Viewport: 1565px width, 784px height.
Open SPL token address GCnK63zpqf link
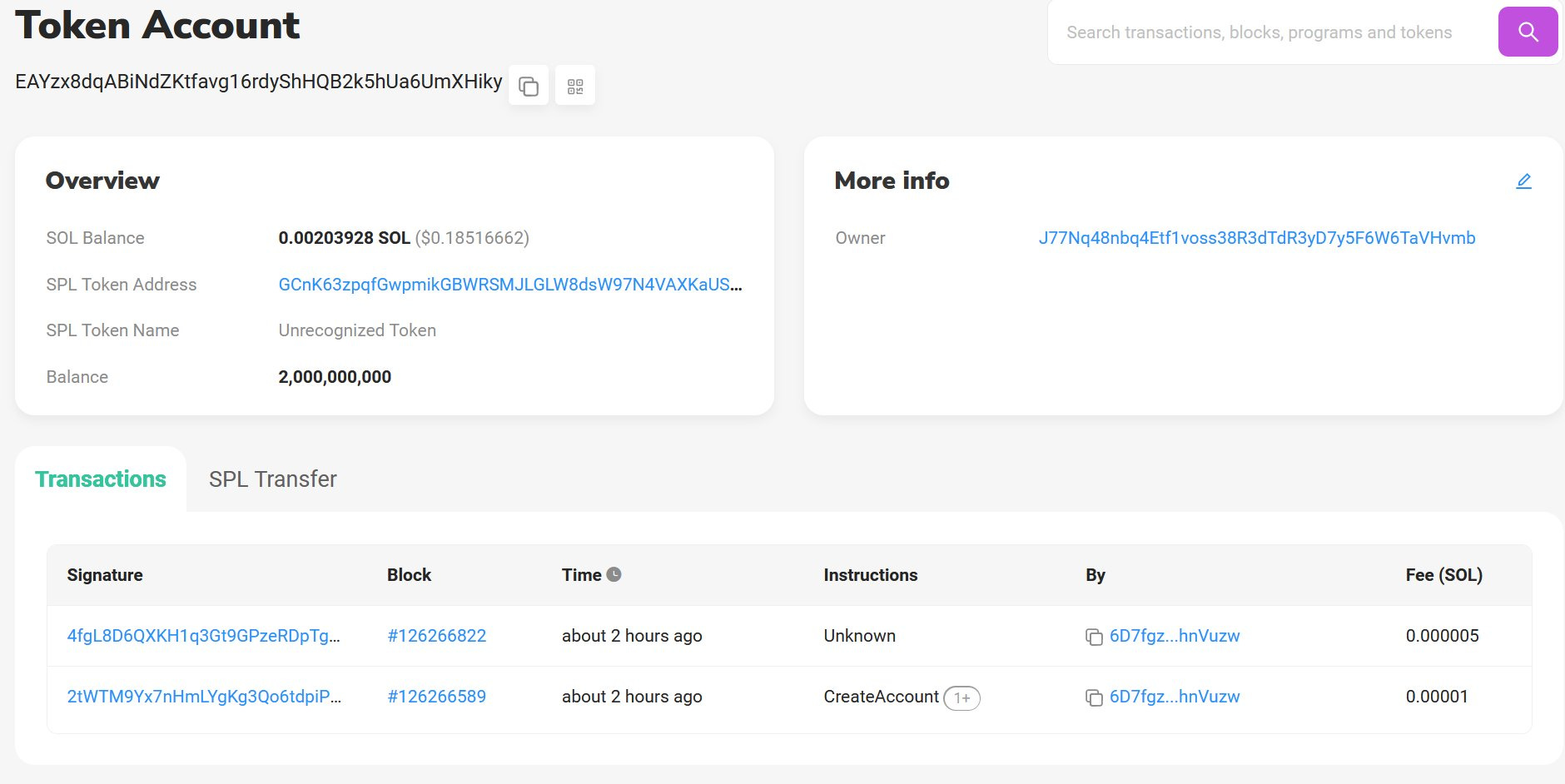(510, 285)
